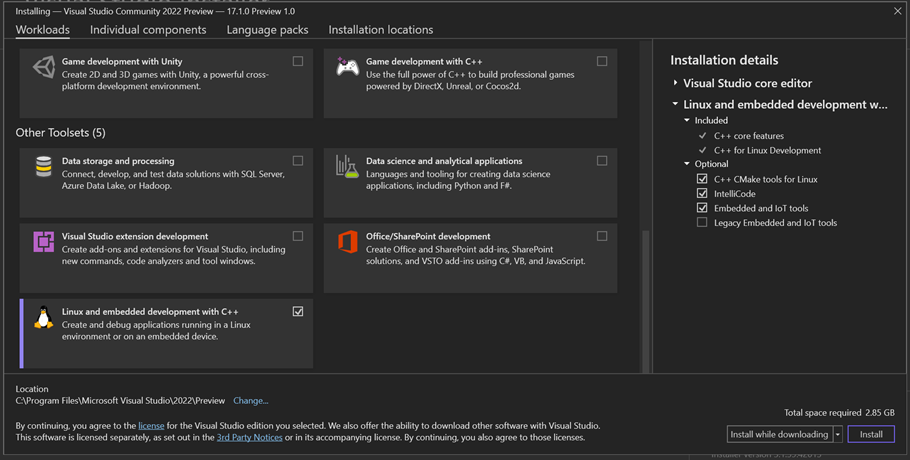
Task: Click the Data storage database icon
Action: click(x=44, y=167)
